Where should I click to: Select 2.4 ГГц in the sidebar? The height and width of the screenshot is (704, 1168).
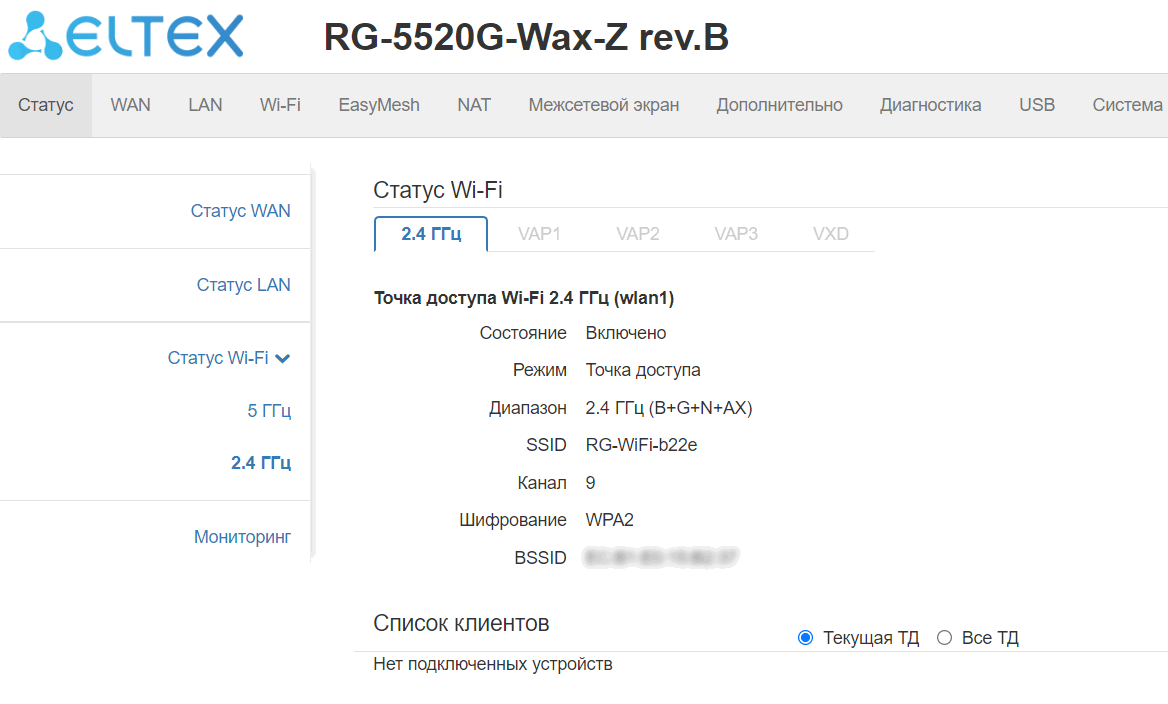[261, 463]
